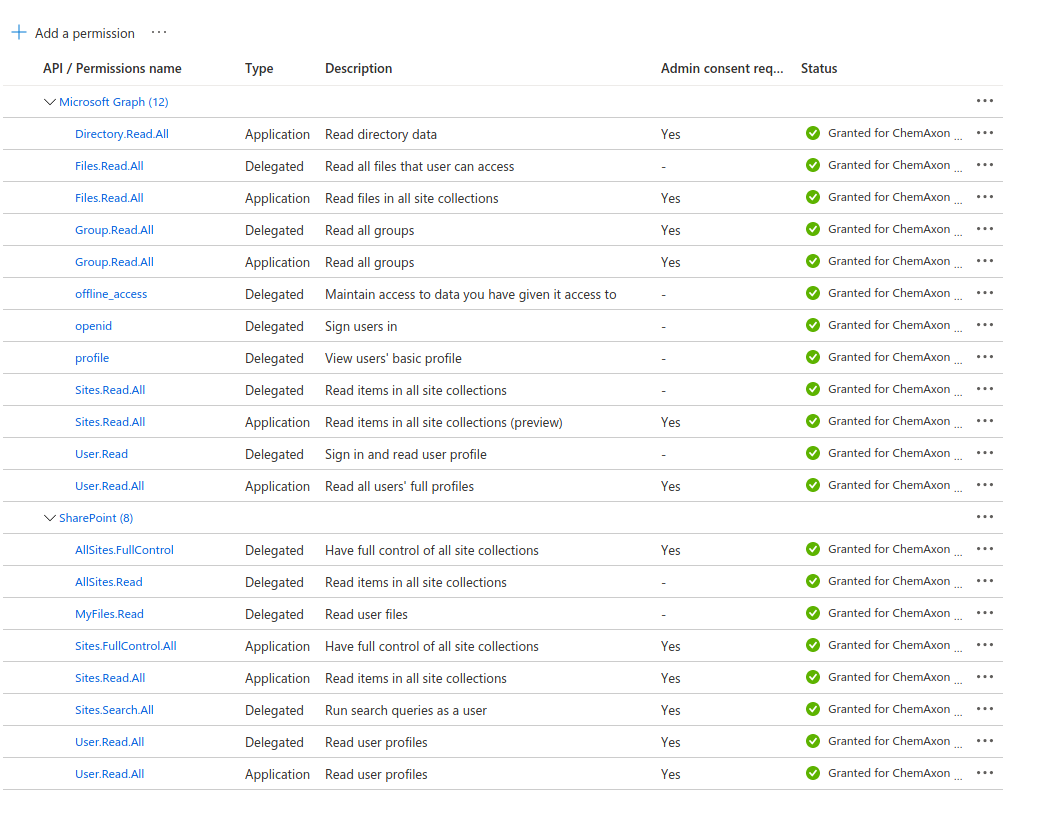Select the Status column header

pos(819,69)
